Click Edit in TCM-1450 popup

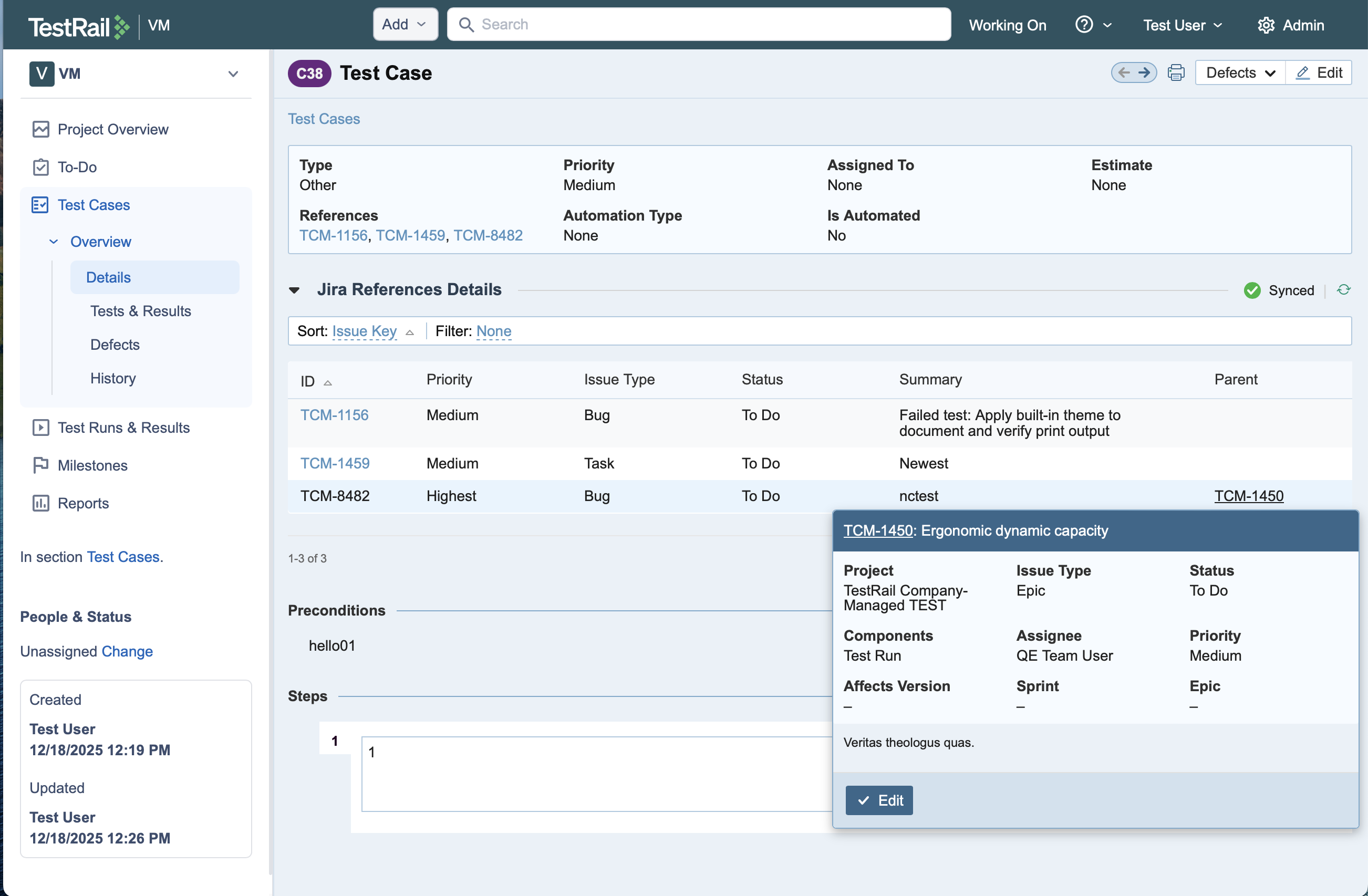(x=879, y=800)
